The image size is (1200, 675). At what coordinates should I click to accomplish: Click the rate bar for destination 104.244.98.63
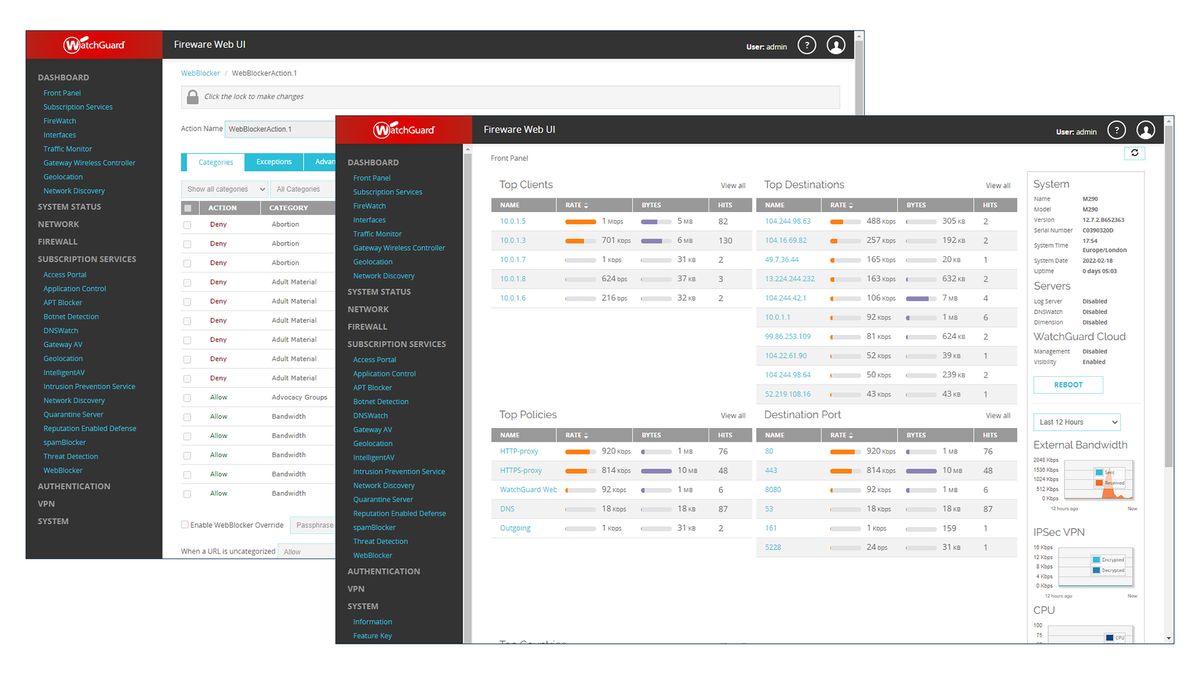(846, 221)
